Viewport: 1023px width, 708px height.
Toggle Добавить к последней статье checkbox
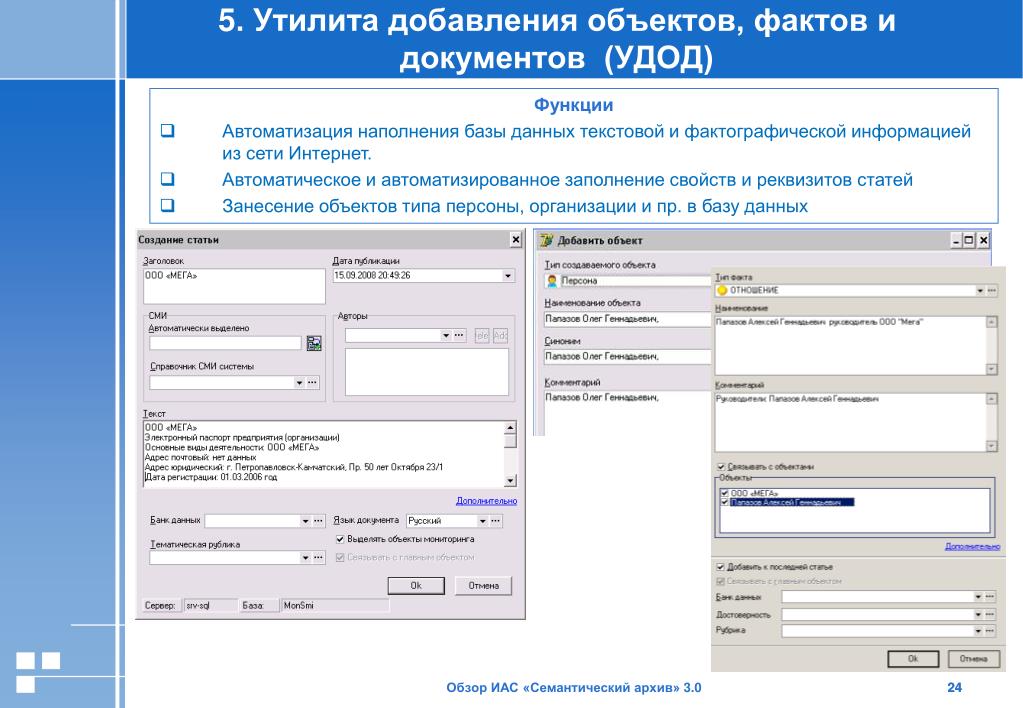tap(720, 566)
